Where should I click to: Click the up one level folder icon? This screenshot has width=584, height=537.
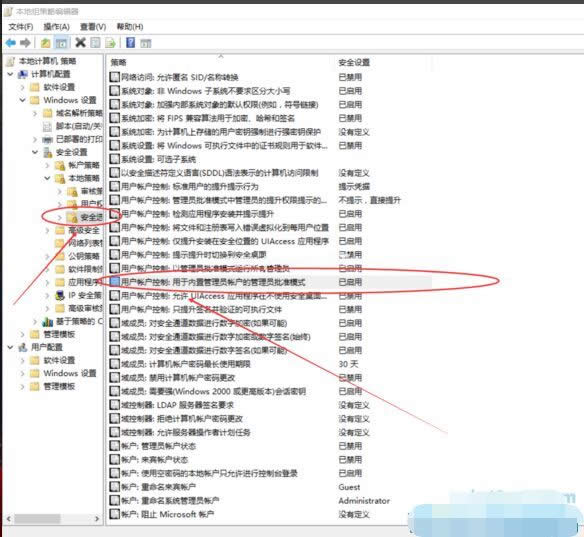coord(45,43)
